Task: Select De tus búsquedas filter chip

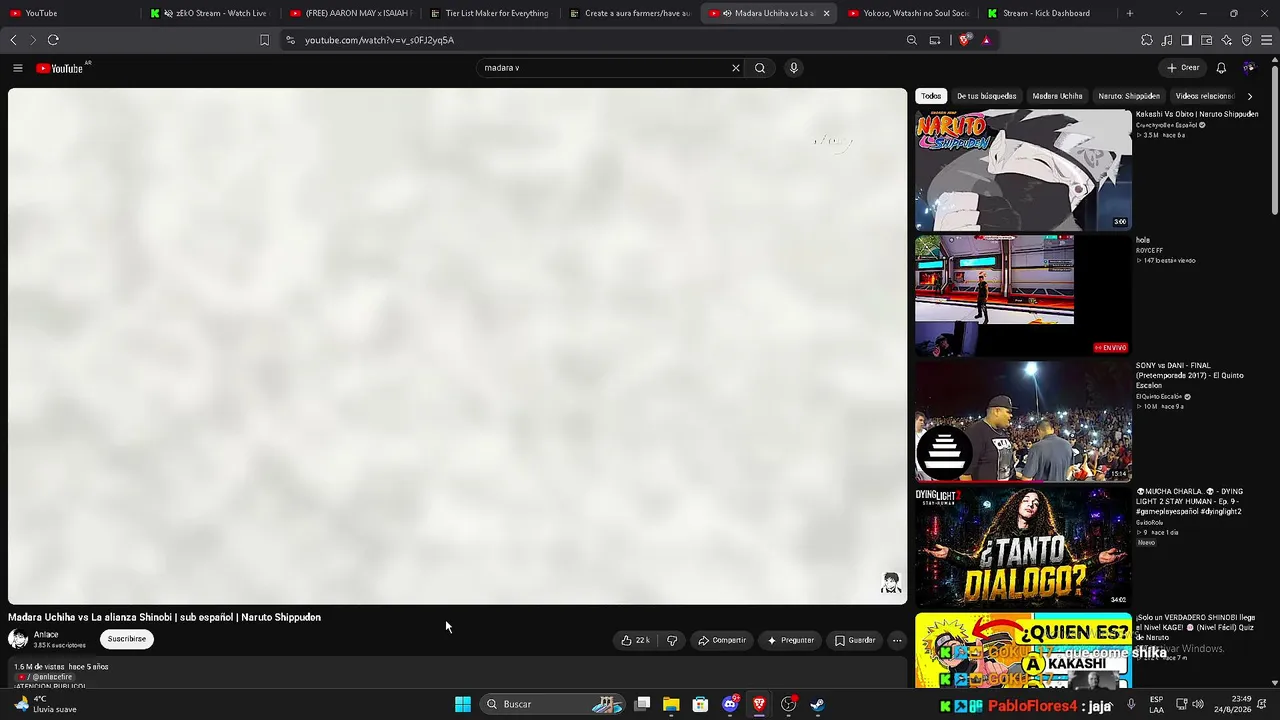Action: 986,96
